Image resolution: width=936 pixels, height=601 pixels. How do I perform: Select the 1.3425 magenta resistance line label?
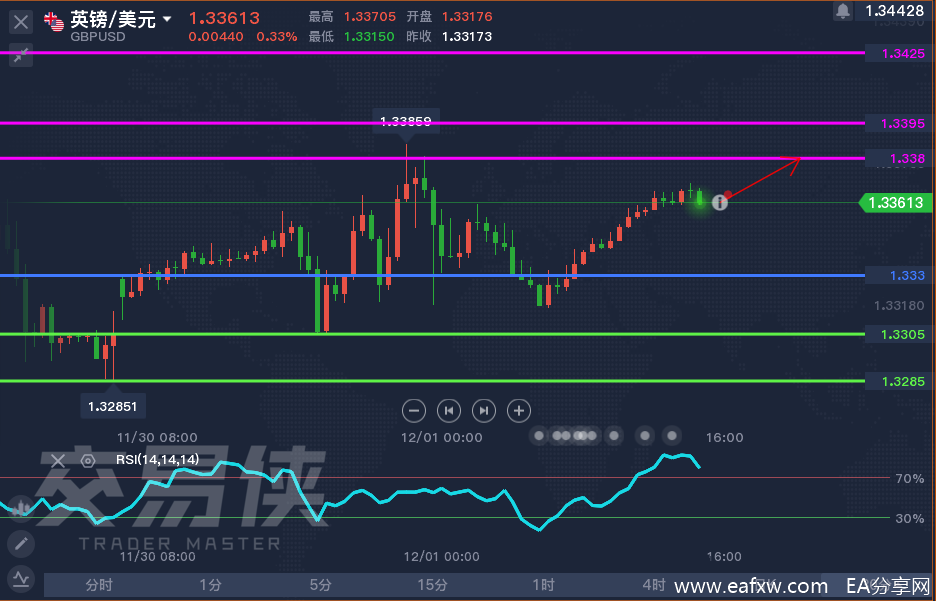(x=903, y=54)
